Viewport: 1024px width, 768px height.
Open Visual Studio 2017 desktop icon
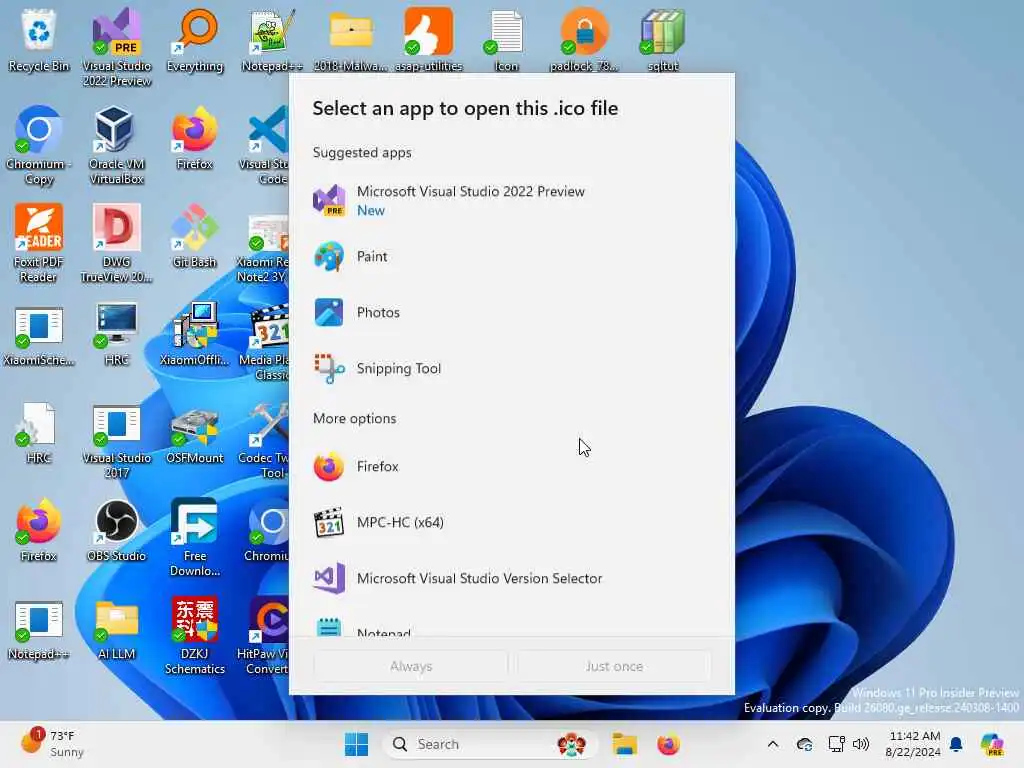116,440
